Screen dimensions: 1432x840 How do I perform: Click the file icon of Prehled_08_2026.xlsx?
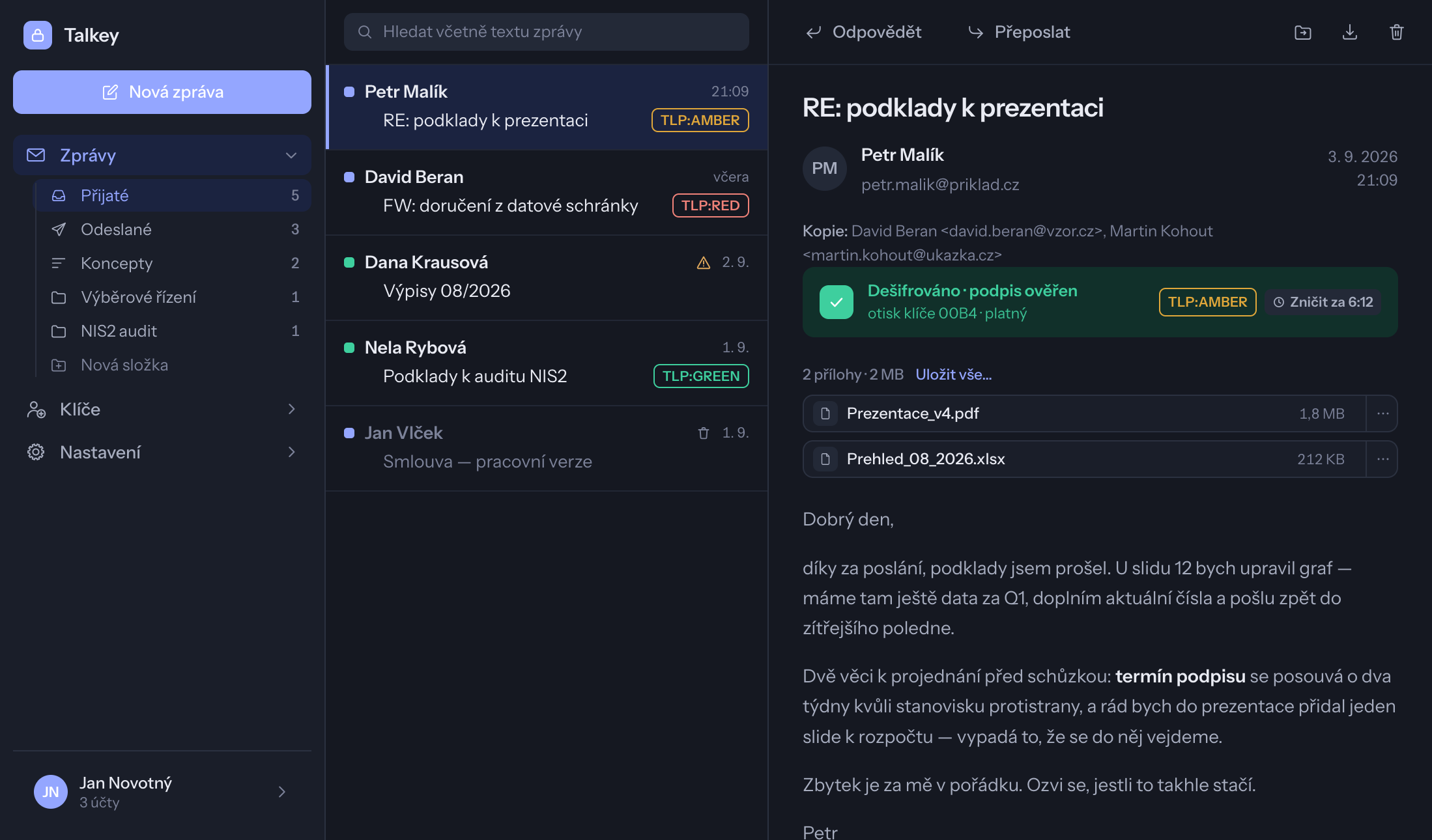[x=825, y=459]
